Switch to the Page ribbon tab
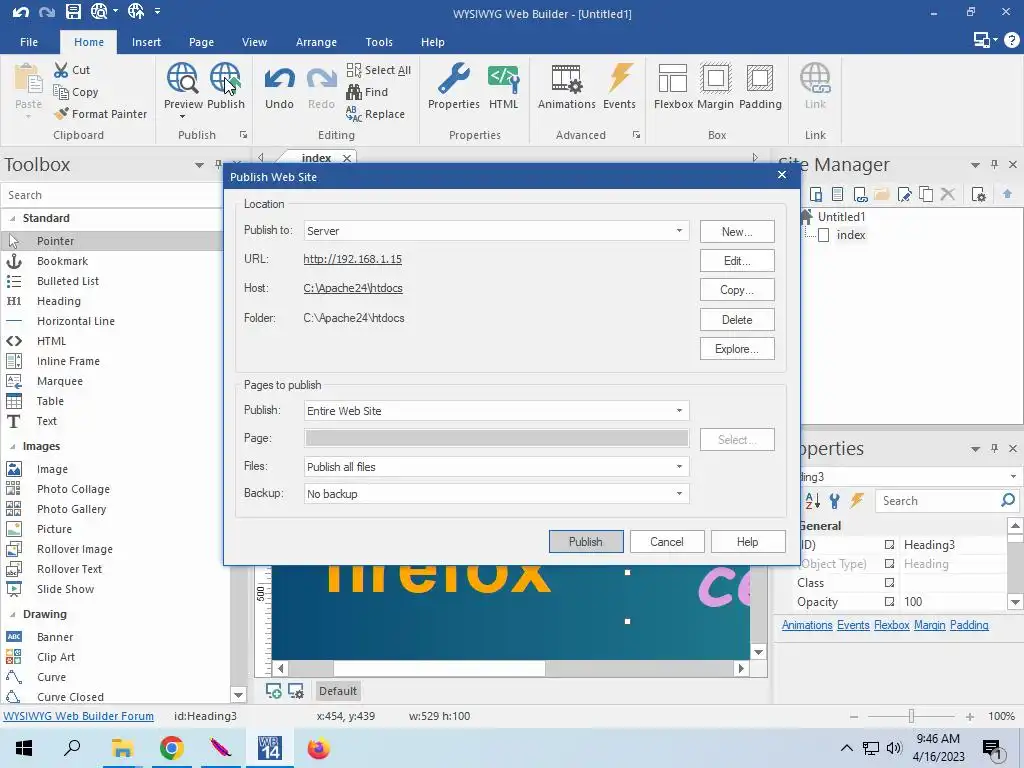The height and width of the screenshot is (768, 1024). [x=201, y=42]
